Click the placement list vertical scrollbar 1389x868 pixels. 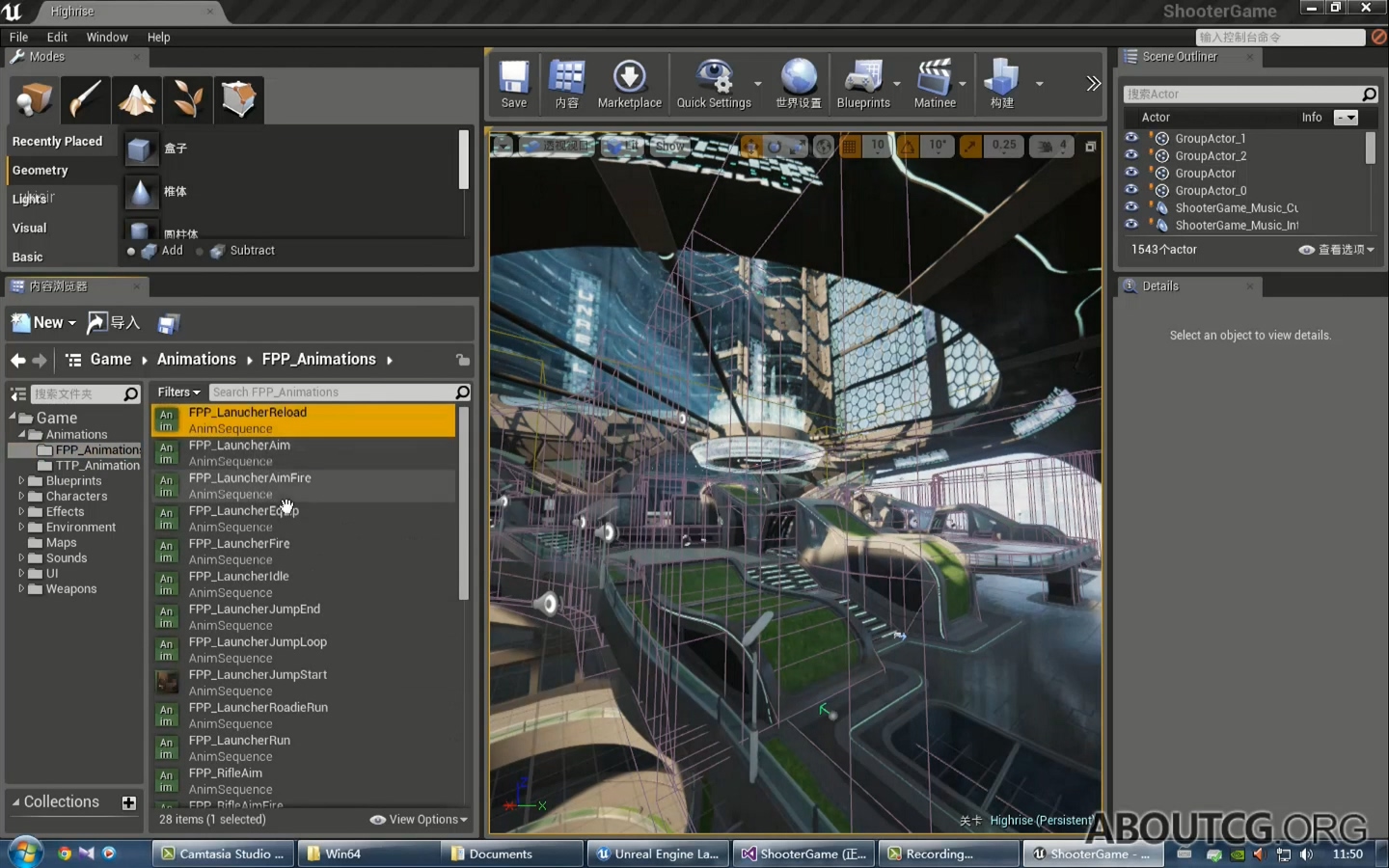pyautogui.click(x=463, y=160)
